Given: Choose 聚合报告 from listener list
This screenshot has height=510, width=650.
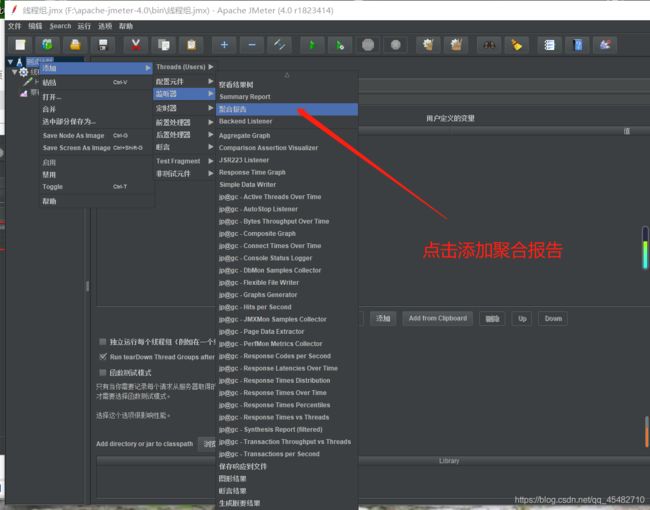Looking at the screenshot, I should 287,109.
